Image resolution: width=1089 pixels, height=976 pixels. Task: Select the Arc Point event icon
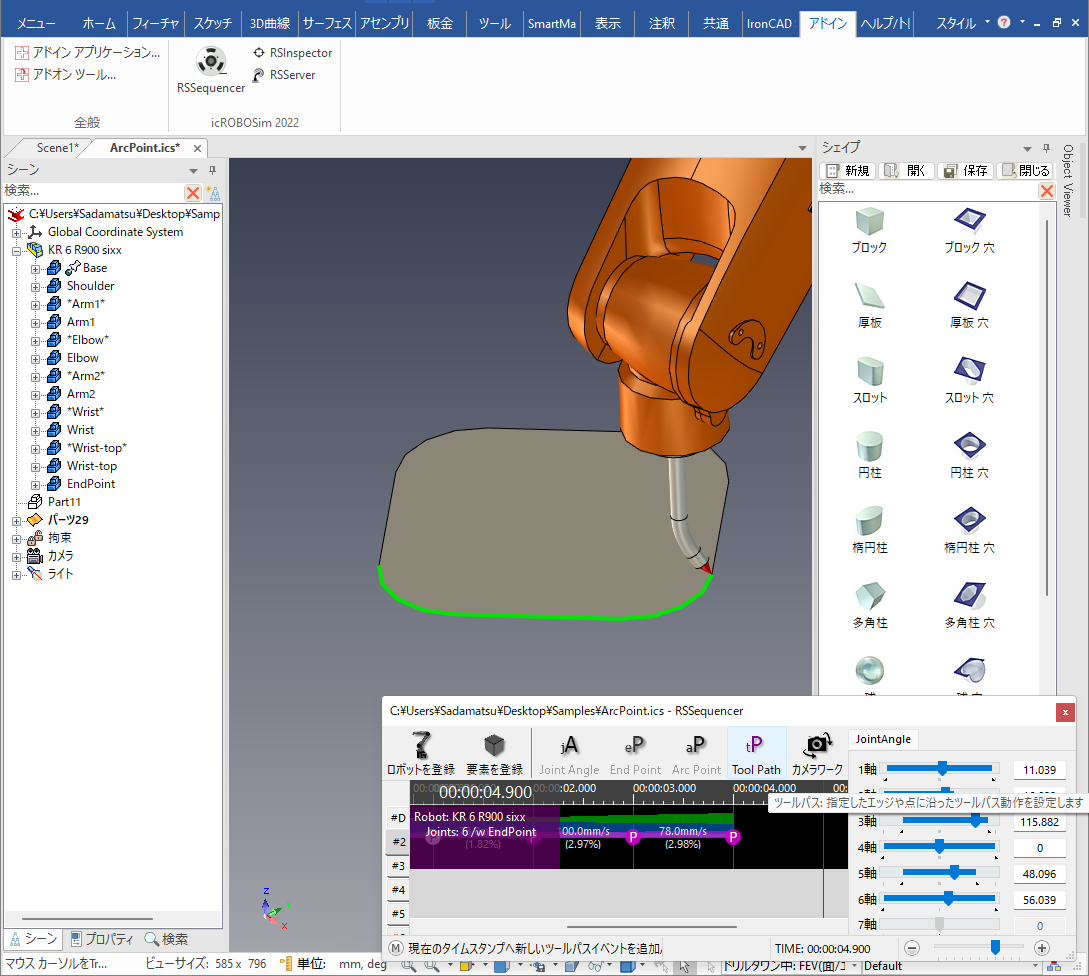(x=695, y=751)
